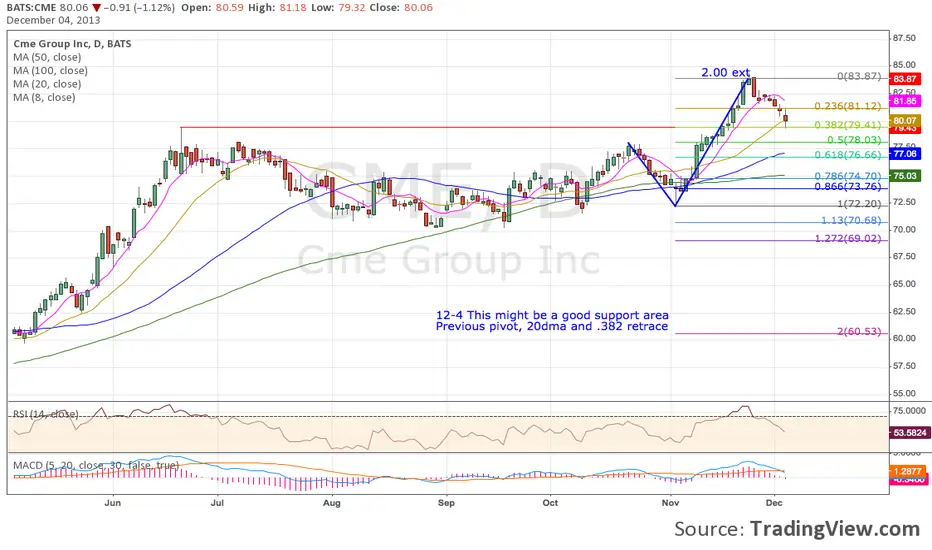Click the '12-4 This might be a good support area' note
932x550 pixels.
(552, 316)
